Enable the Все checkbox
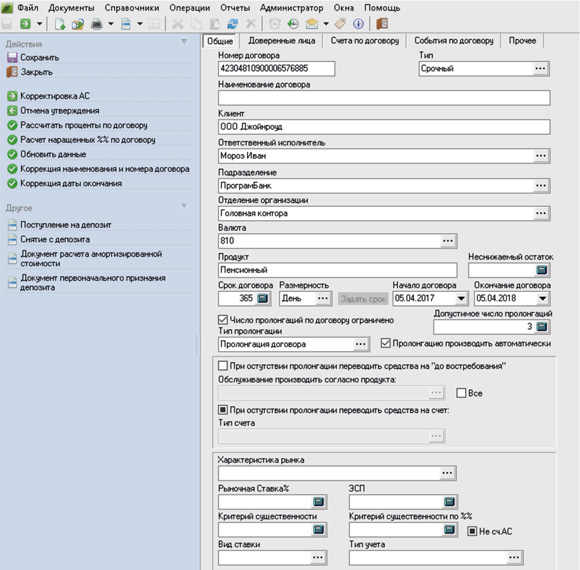Viewport: 580px width, 570px height. coord(461,393)
